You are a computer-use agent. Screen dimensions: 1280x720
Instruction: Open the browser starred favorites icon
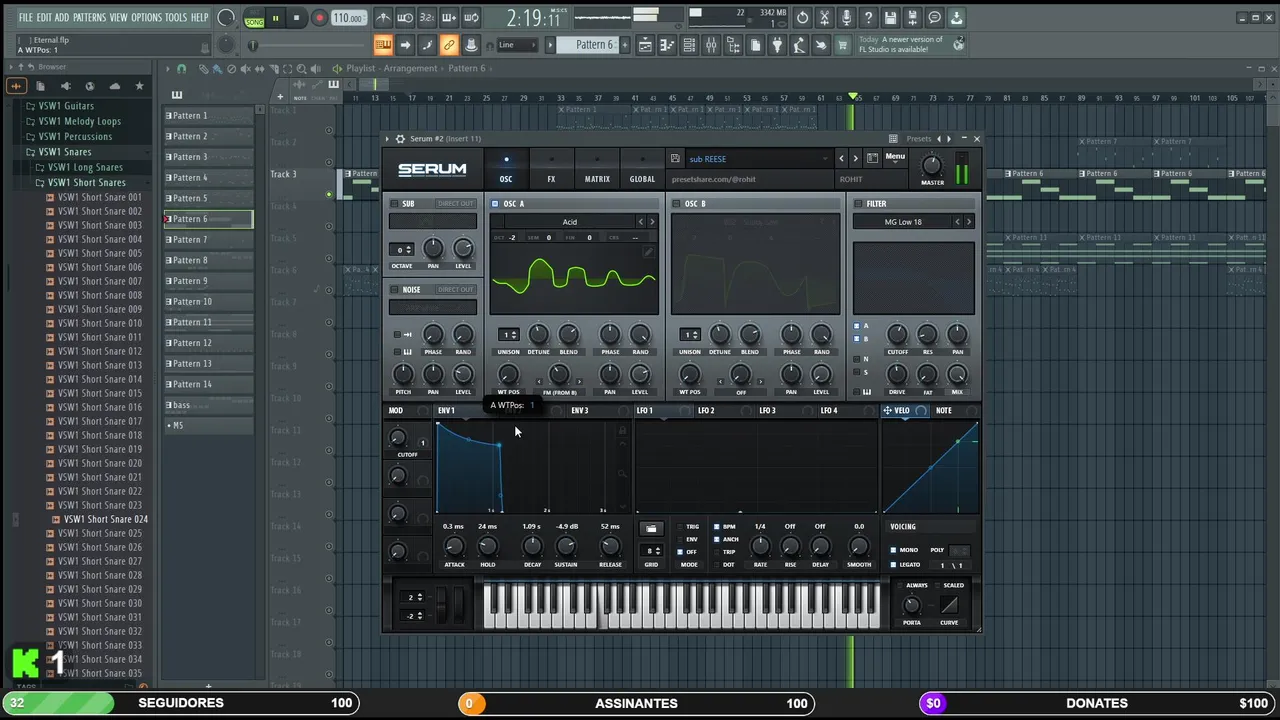click(139, 86)
